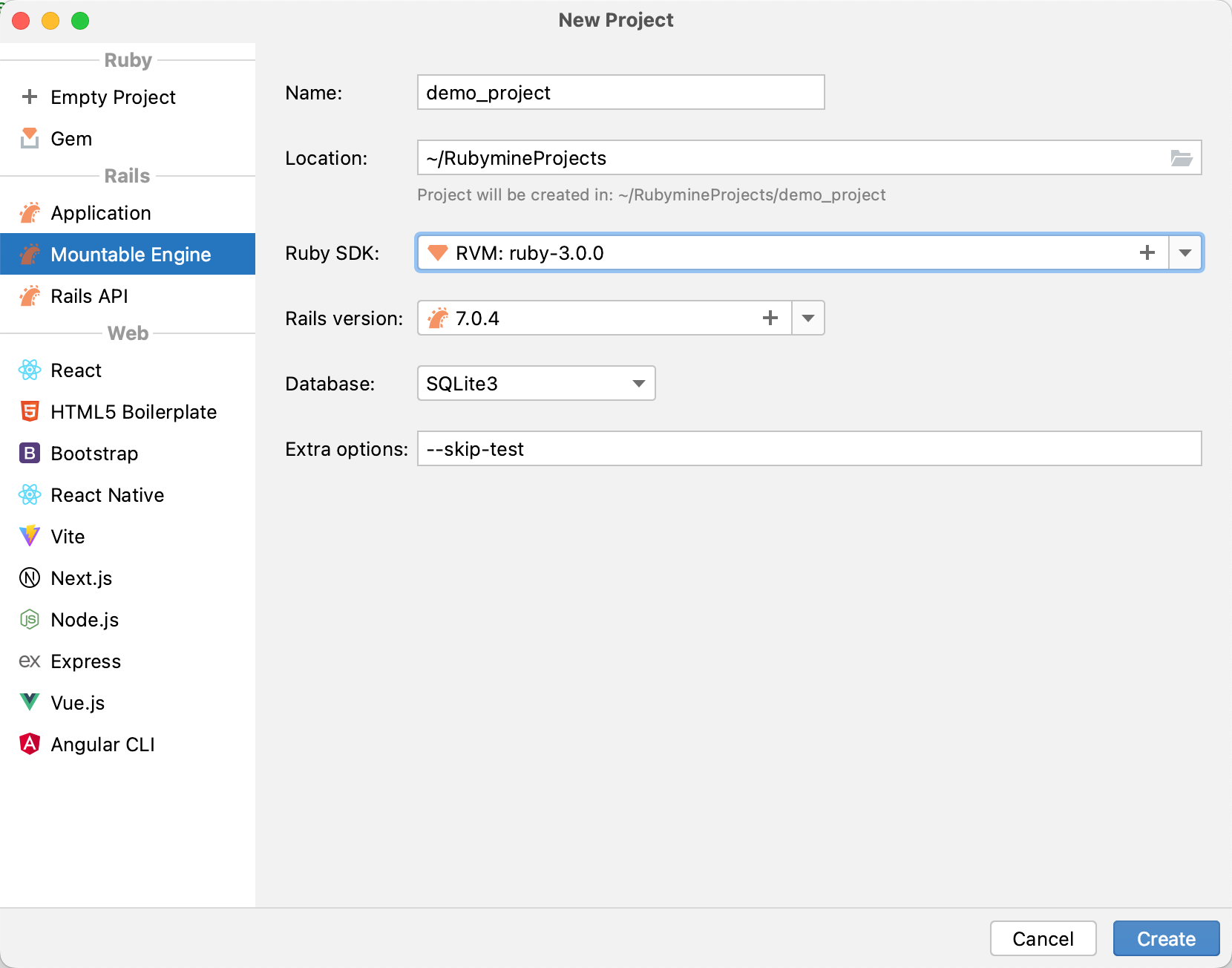Viewport: 1232px width, 968px height.
Task: Click the Cancel button
Action: pyautogui.click(x=1043, y=938)
